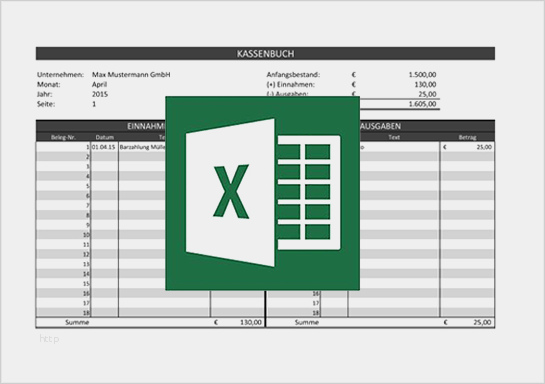545x384 pixels.
Task: Select the Jahr value 2015
Action: [x=100, y=94]
